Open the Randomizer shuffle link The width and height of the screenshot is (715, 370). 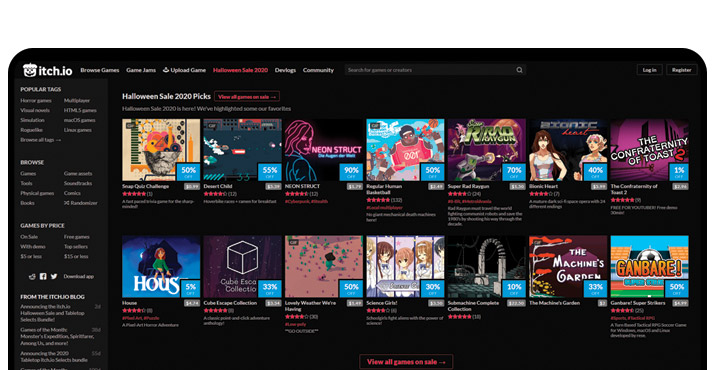click(81, 203)
